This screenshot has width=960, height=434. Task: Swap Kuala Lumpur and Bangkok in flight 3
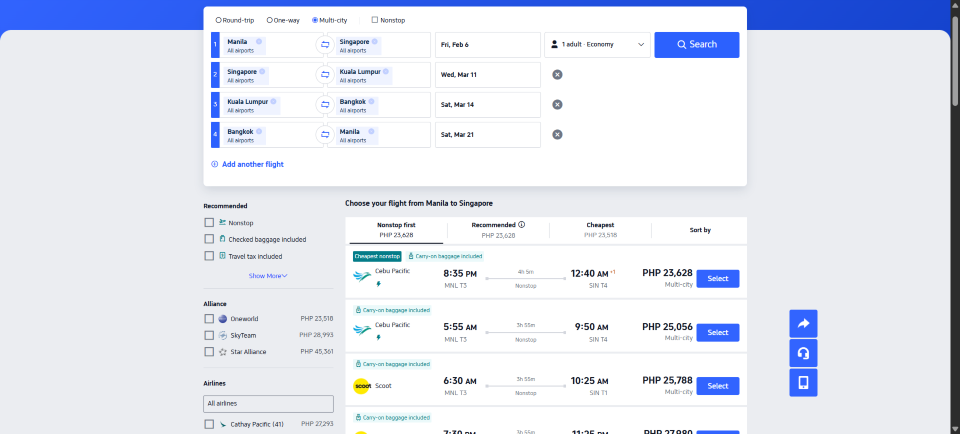point(324,105)
